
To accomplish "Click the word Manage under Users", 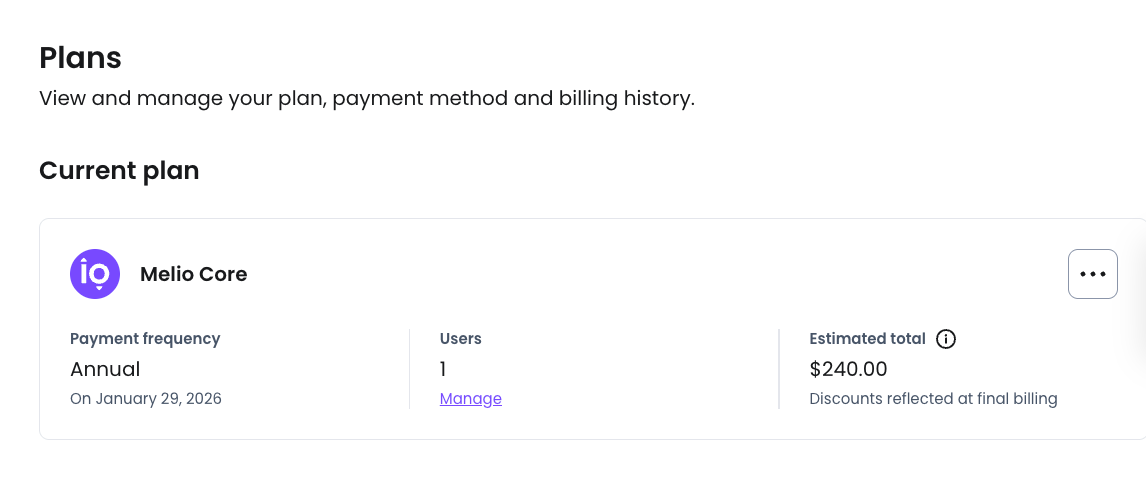I will [470, 399].
